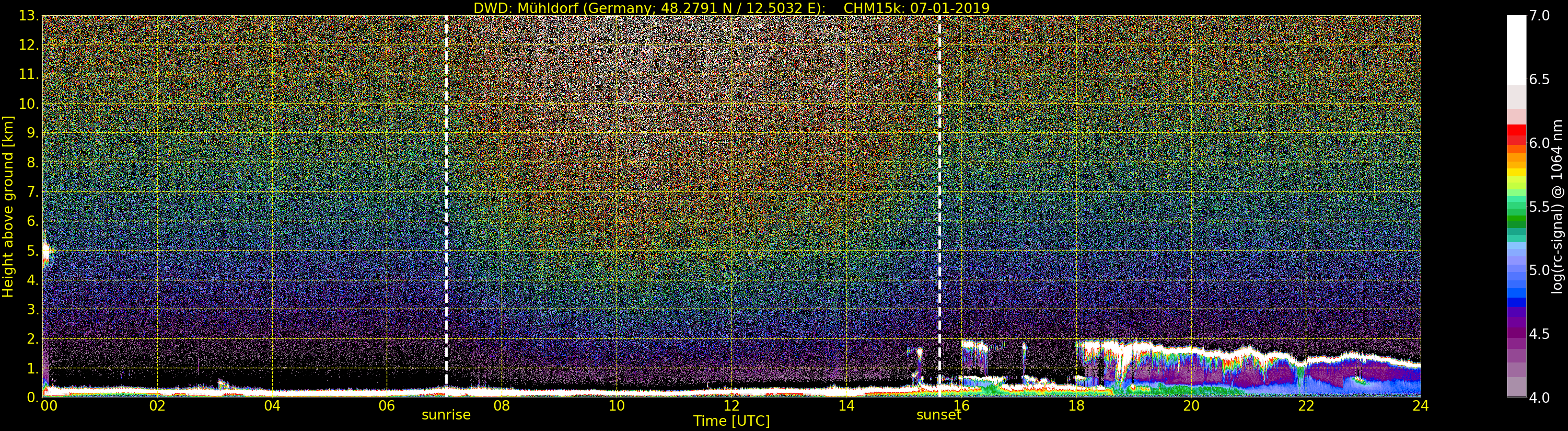Click the '7.0' value on the colorbar scale

[1539, 16]
